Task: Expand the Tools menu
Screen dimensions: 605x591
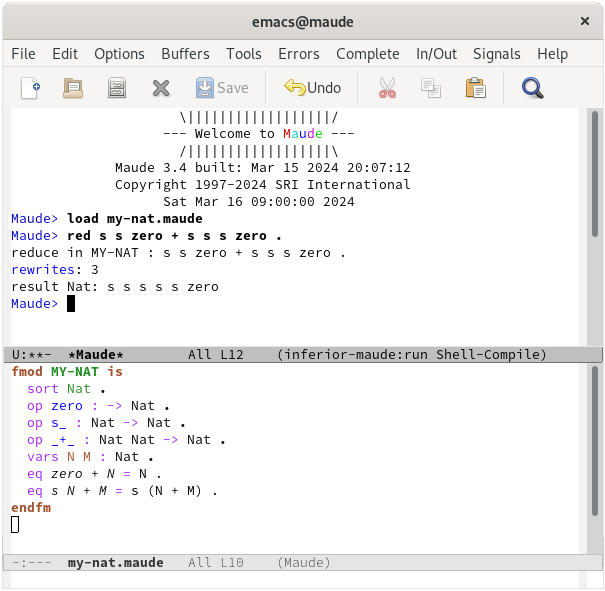Action: click(244, 54)
